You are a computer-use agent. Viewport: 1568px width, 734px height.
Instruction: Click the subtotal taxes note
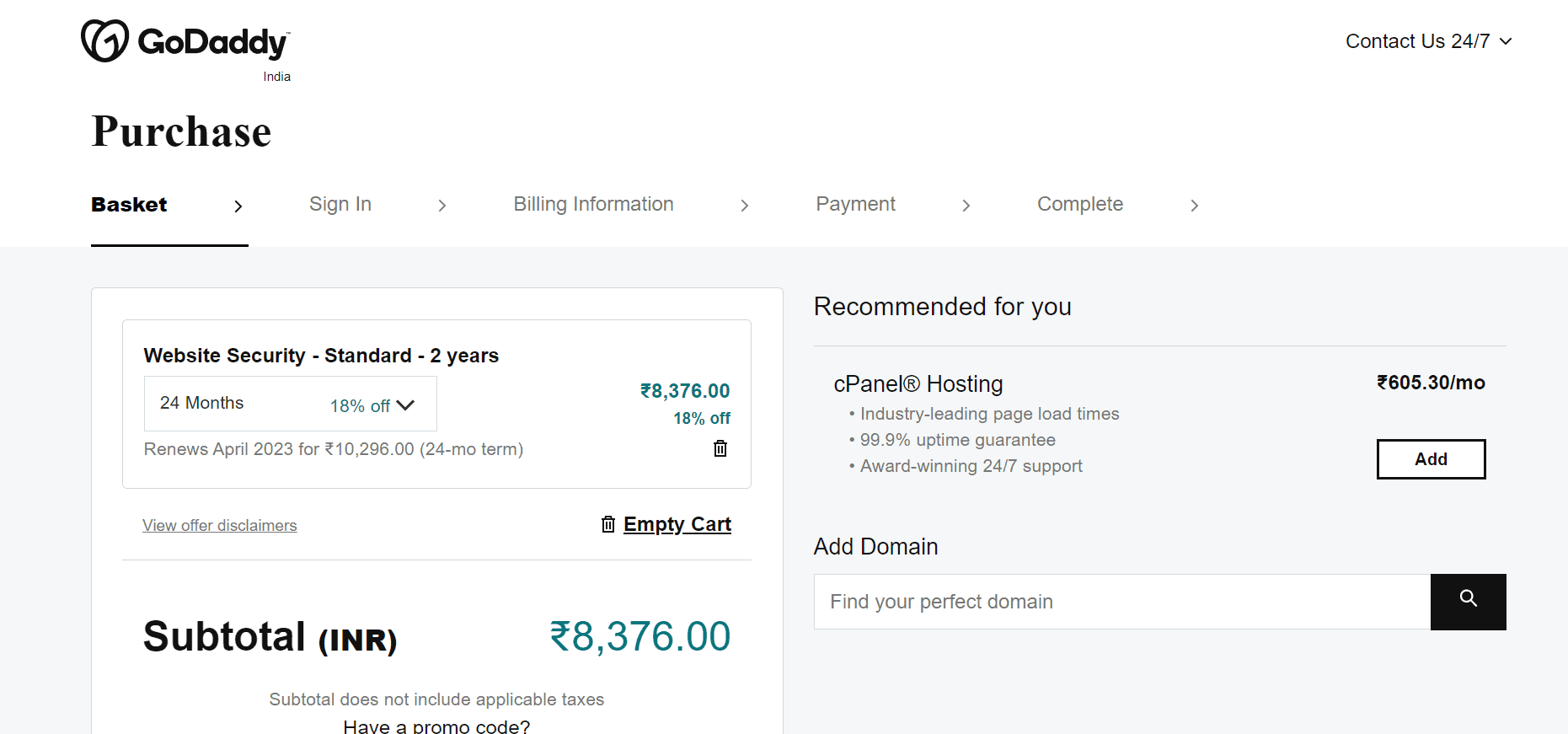(436, 699)
